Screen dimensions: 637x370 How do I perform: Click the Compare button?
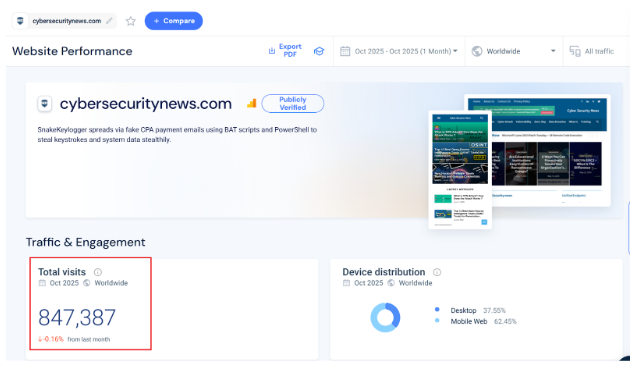173,21
